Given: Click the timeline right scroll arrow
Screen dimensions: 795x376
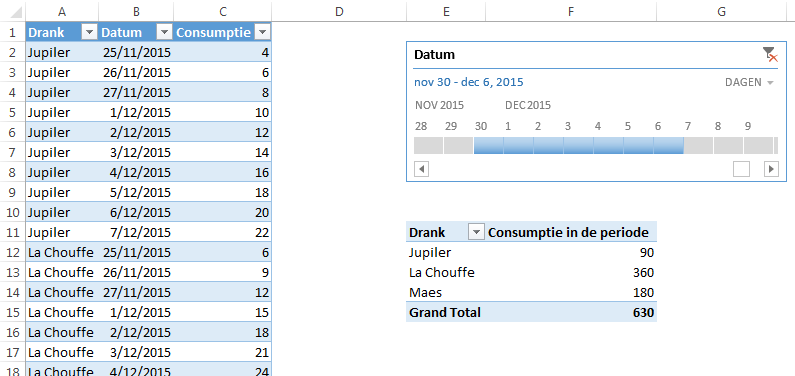Looking at the screenshot, I should point(771,169).
